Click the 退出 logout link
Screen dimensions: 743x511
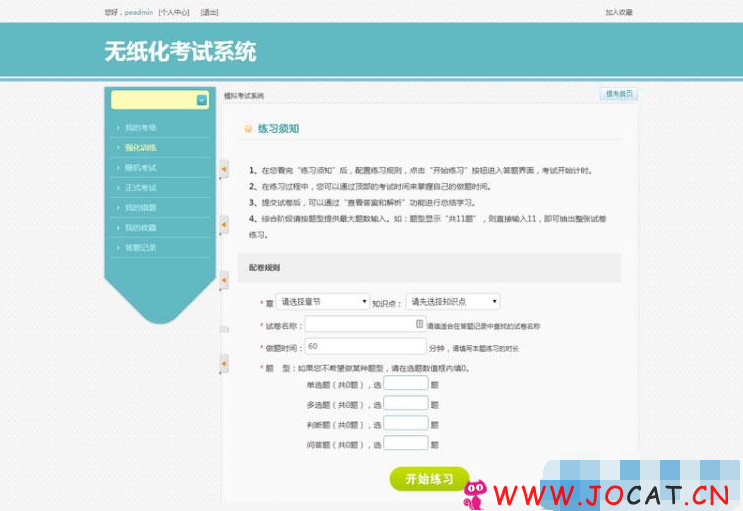tap(209, 12)
